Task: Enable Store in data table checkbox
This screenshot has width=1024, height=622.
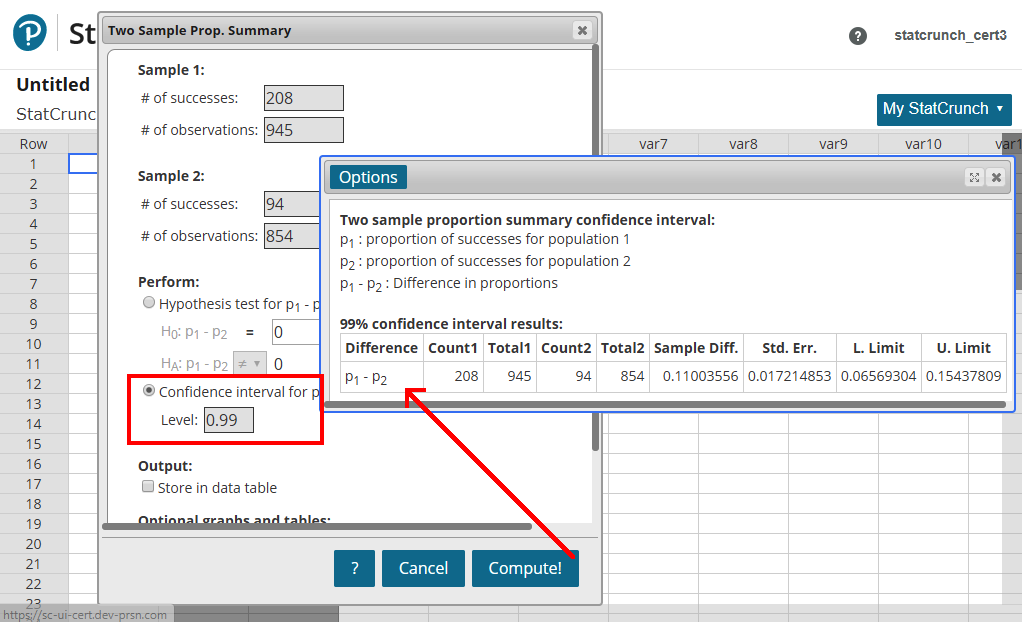Action: 148,488
